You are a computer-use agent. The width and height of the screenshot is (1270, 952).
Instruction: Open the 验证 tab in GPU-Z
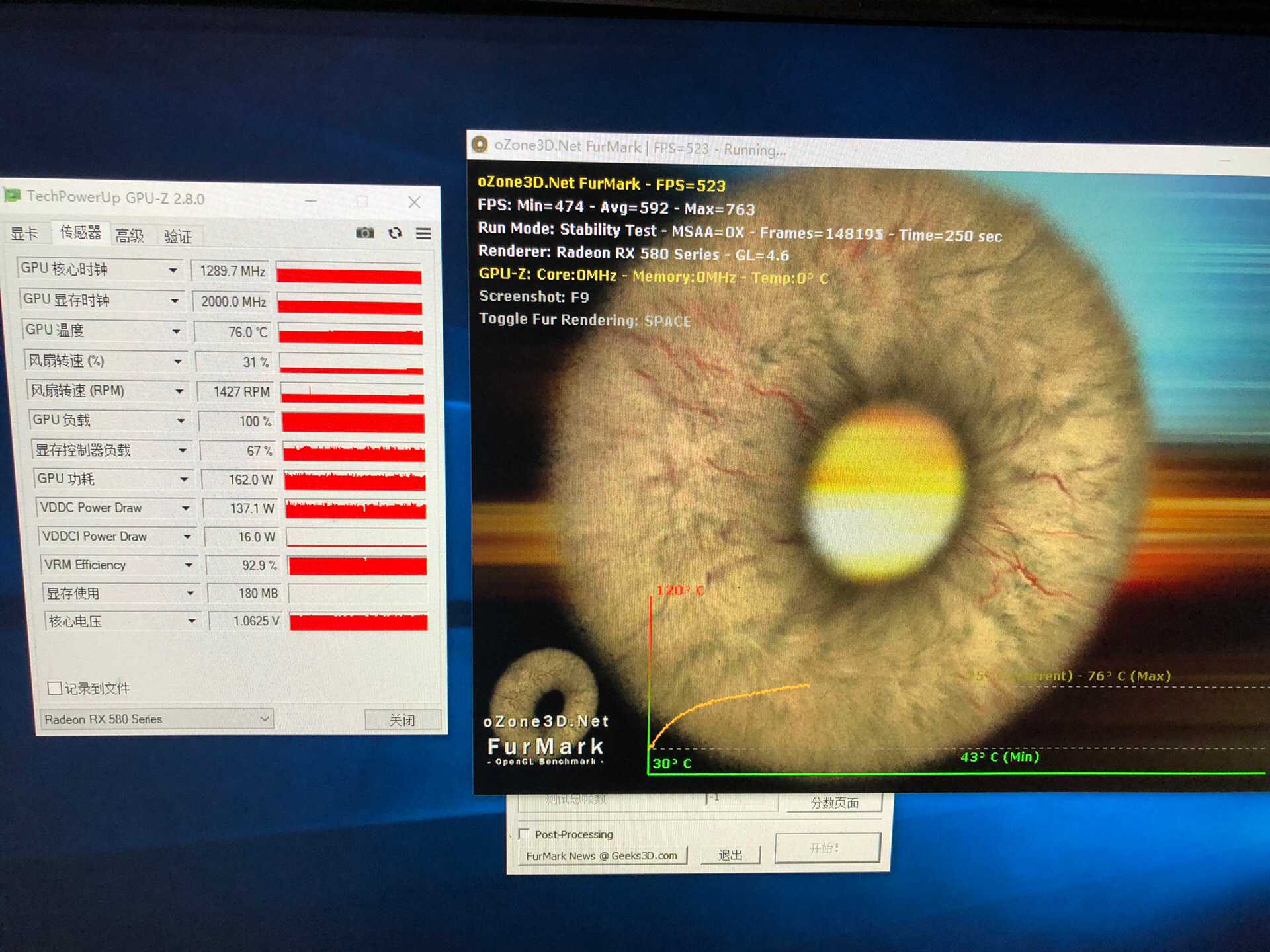pyautogui.click(x=178, y=237)
